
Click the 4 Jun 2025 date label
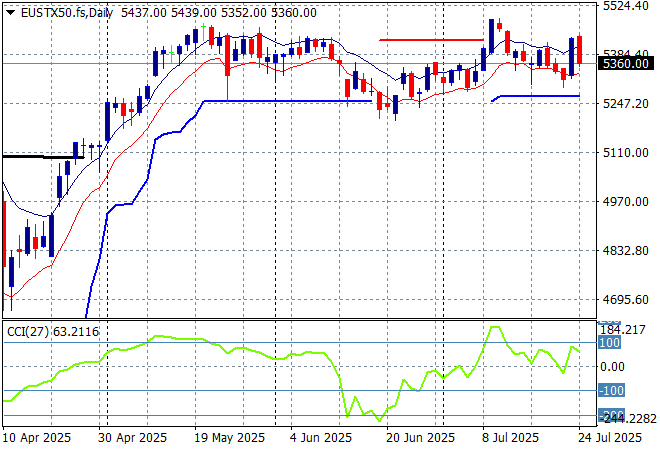pyautogui.click(x=321, y=438)
